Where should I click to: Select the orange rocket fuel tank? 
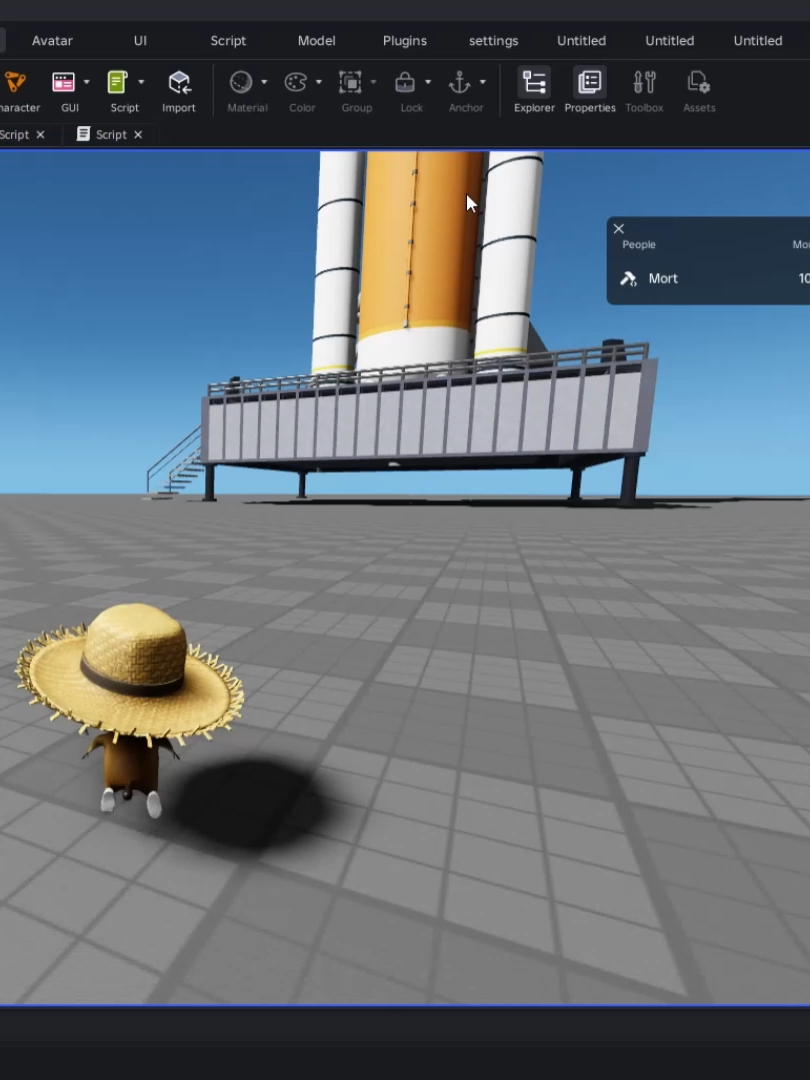(419, 241)
